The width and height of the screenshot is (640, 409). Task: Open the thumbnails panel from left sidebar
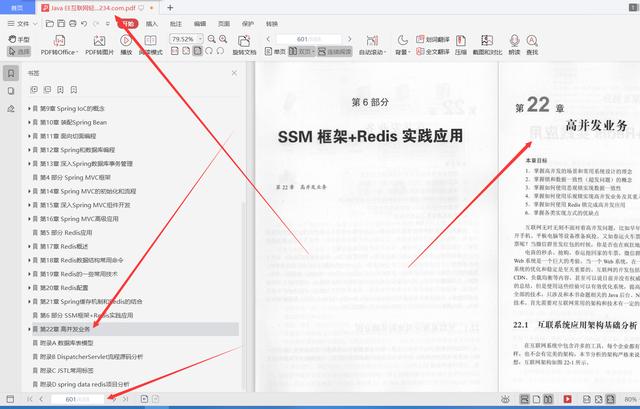pos(11,91)
